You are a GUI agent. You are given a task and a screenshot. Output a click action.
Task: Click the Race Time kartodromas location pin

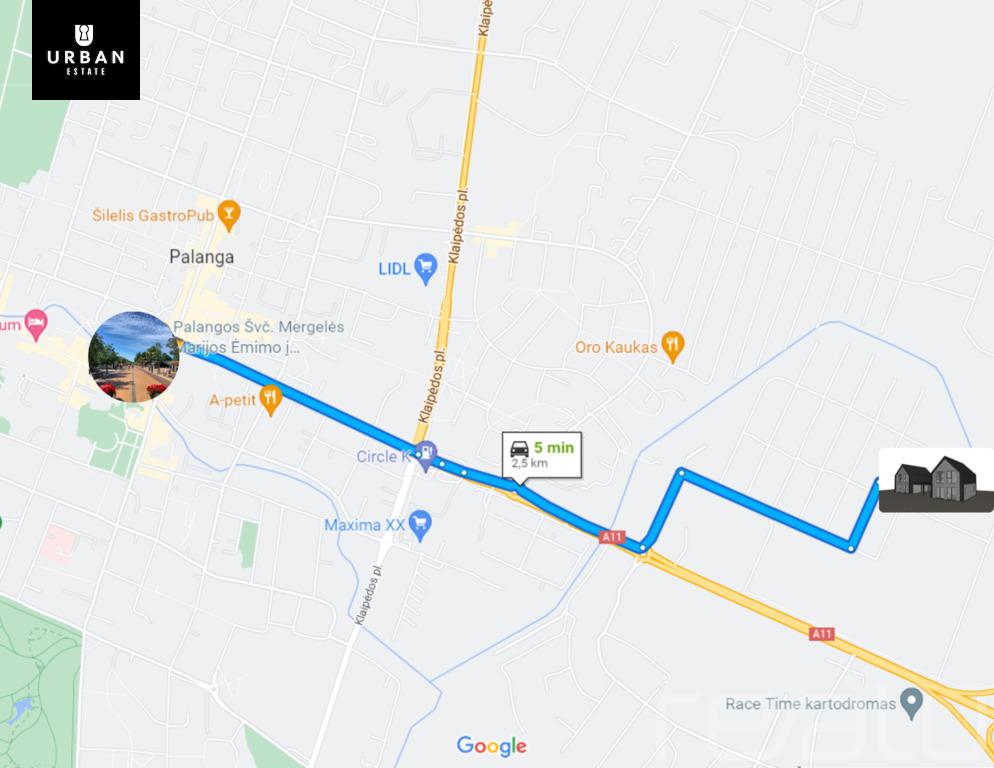912,703
